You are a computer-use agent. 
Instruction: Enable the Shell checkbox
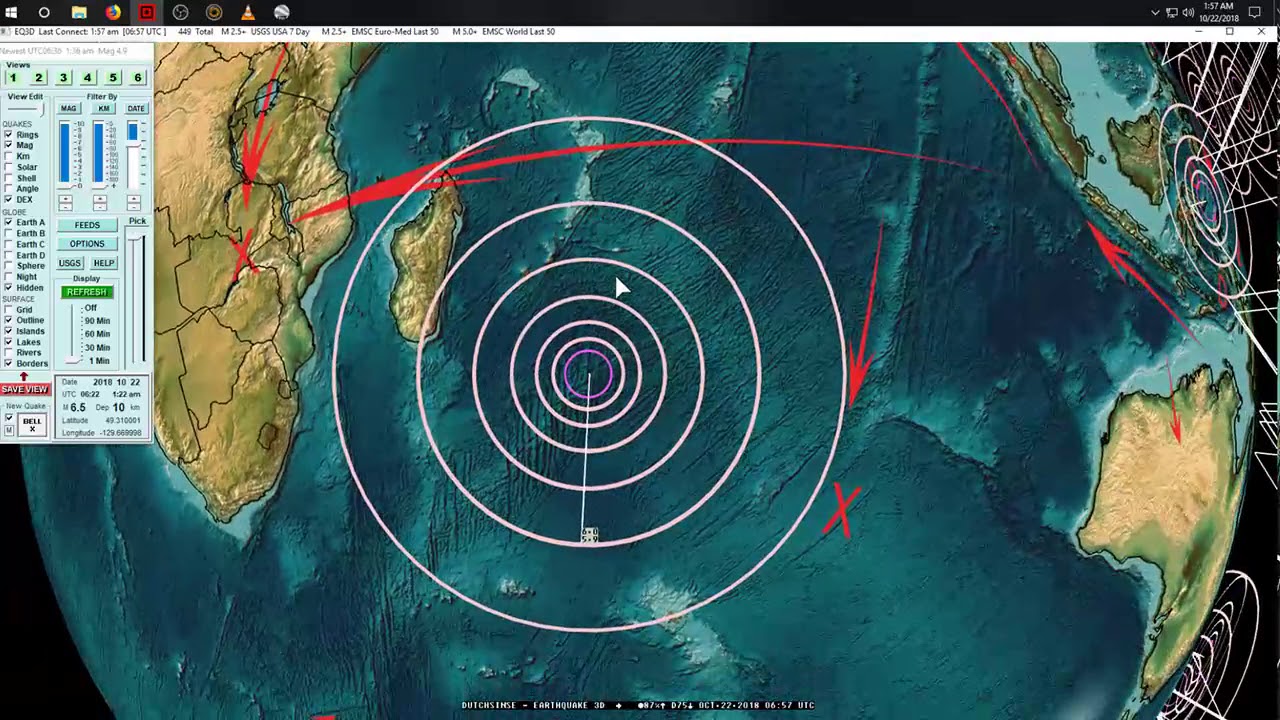[9, 178]
